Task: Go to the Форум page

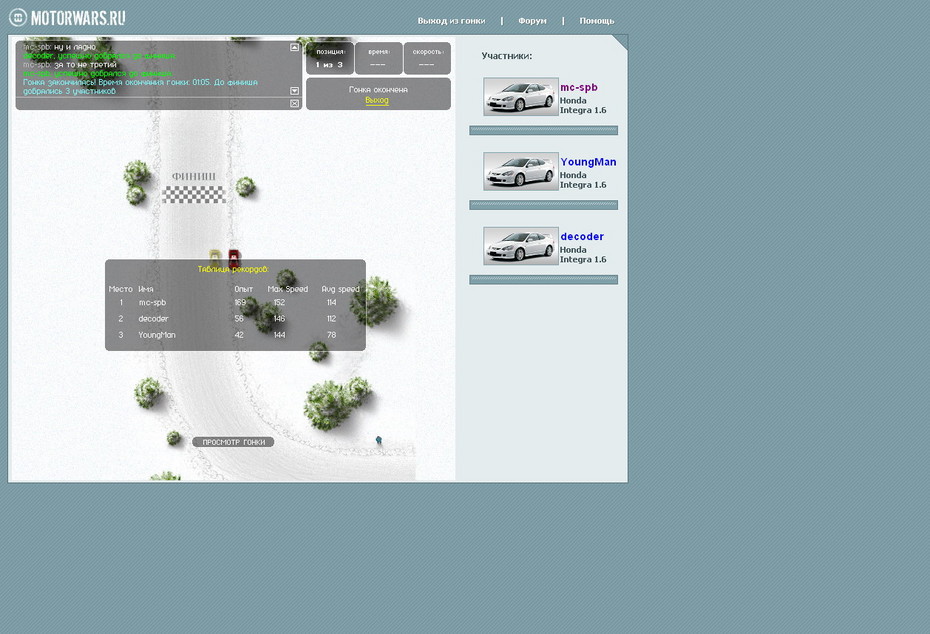Action: [532, 21]
